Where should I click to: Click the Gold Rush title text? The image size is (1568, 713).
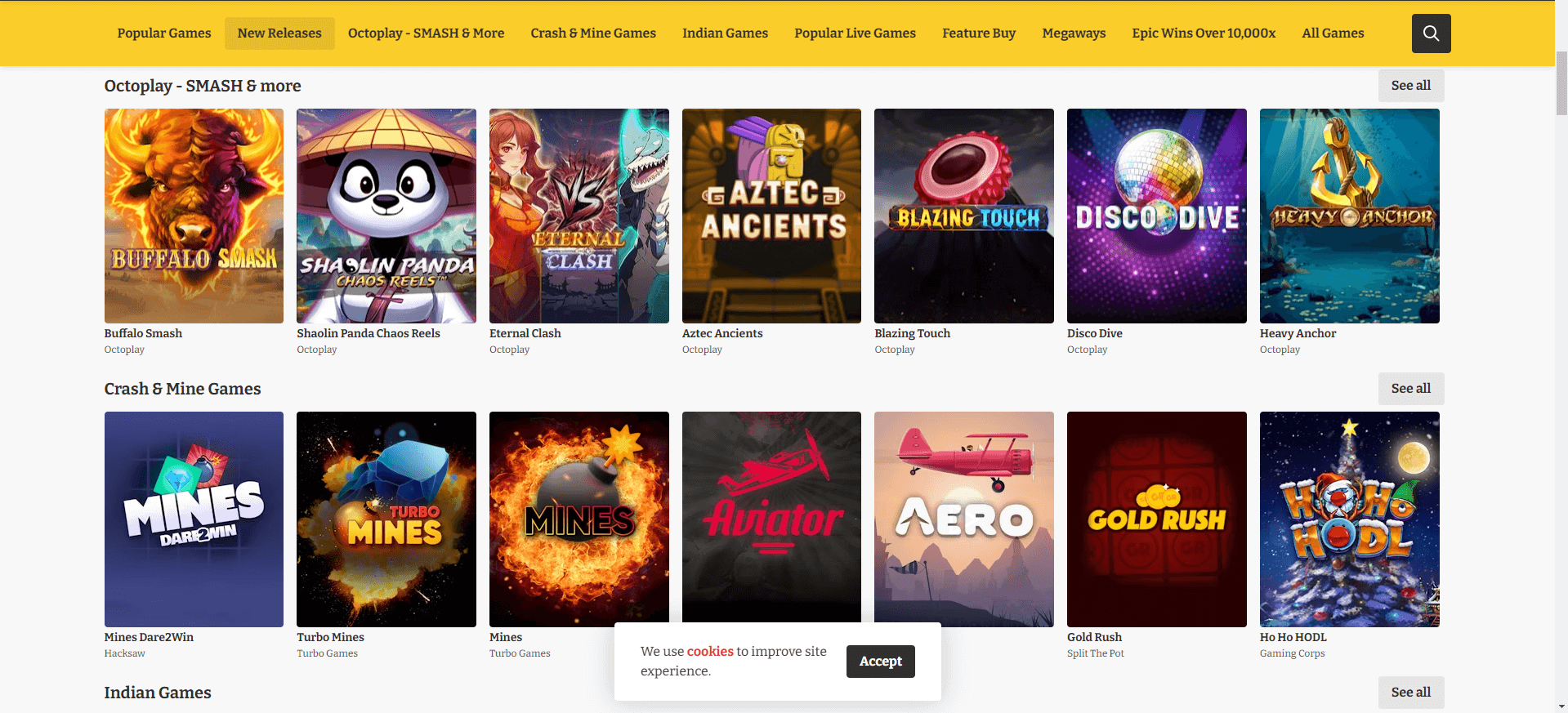click(x=1094, y=637)
